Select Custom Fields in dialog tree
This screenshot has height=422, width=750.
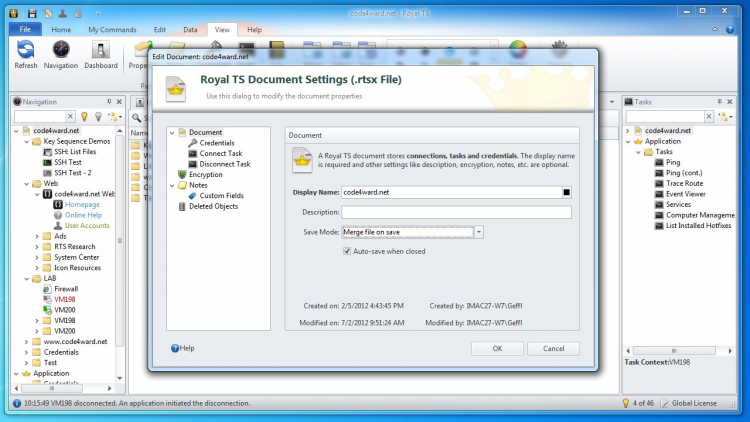pos(221,195)
